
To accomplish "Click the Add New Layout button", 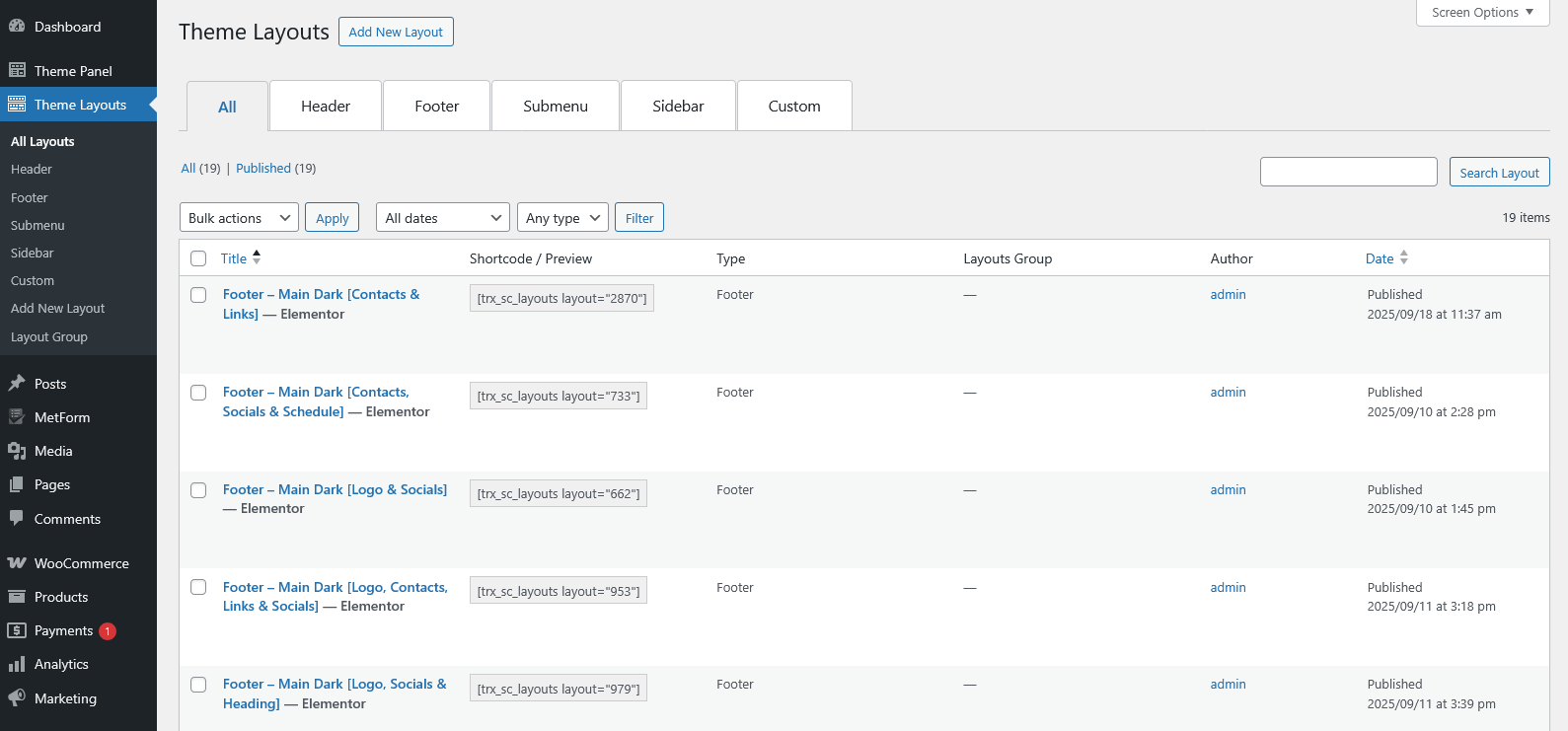I will tap(396, 32).
